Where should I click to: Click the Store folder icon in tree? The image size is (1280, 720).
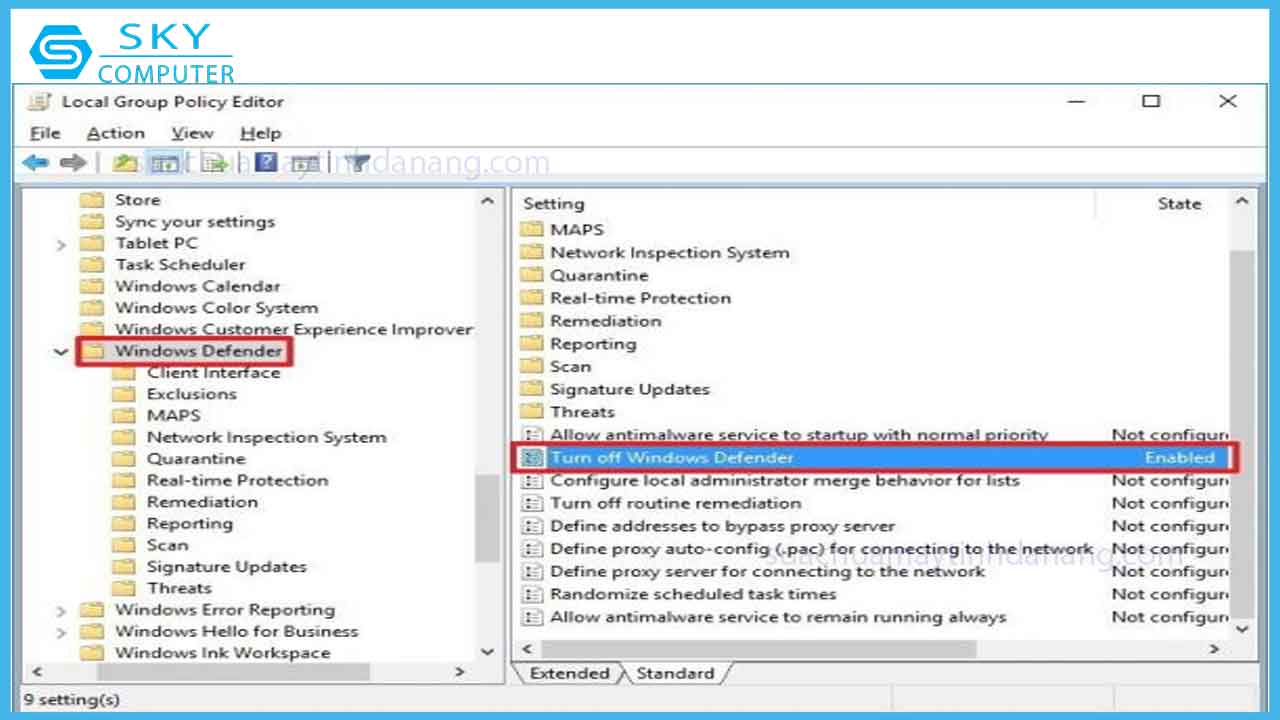tap(92, 200)
